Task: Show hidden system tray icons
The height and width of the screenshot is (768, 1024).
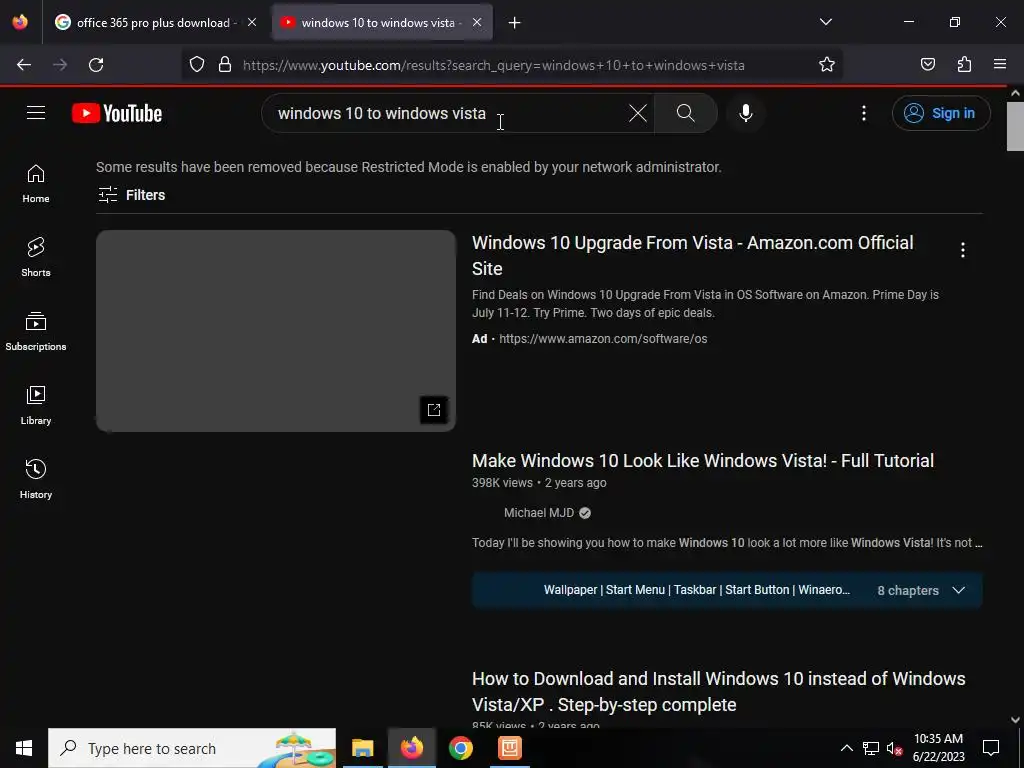Action: tap(846, 748)
